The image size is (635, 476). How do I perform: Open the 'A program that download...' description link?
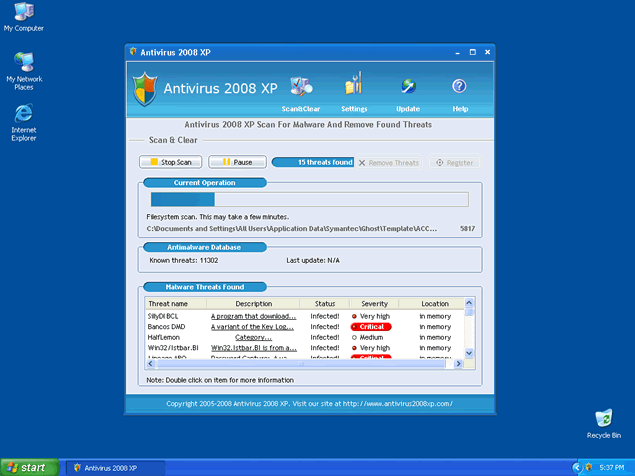[253, 316]
